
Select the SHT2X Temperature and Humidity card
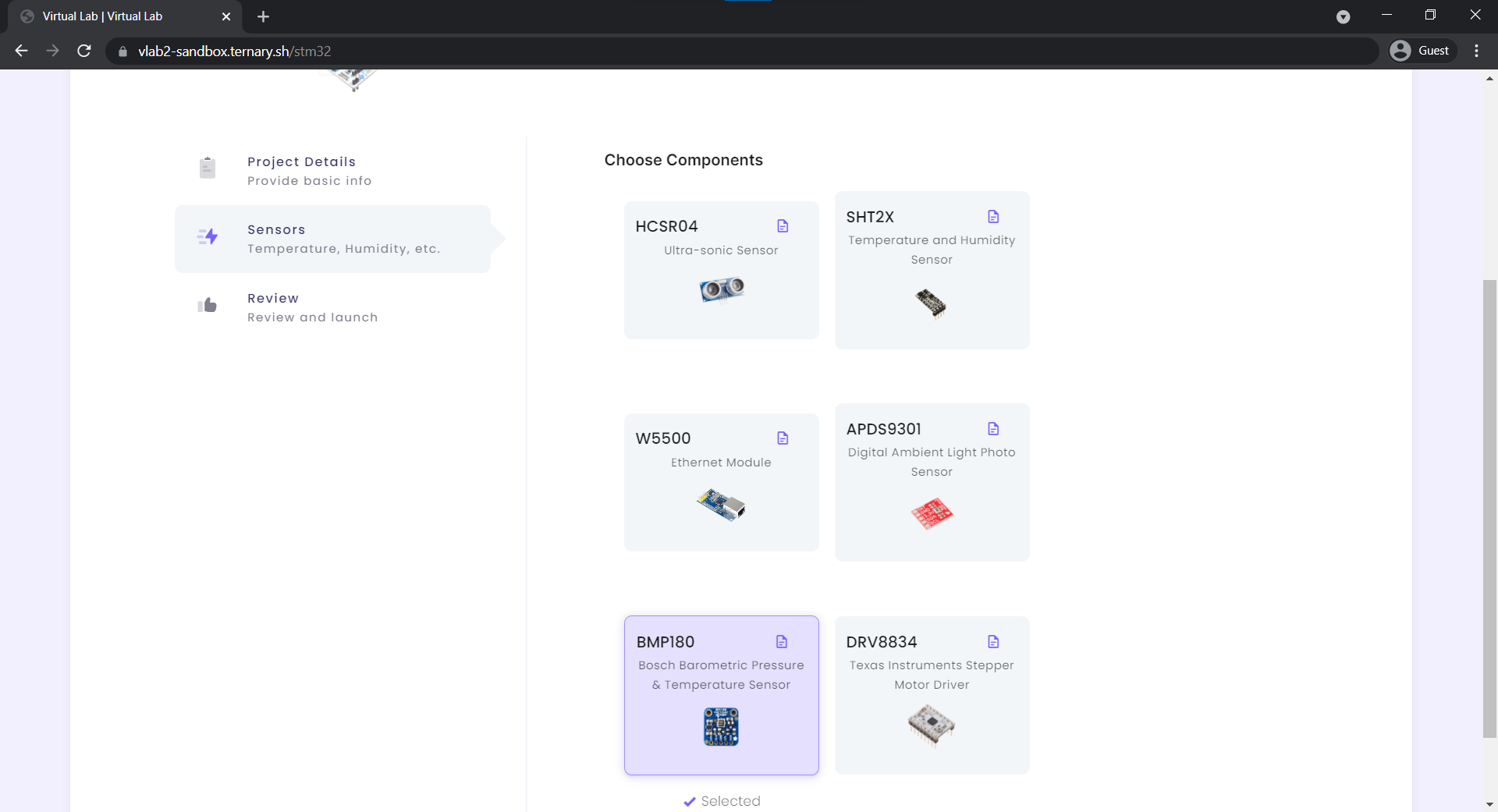point(932,270)
